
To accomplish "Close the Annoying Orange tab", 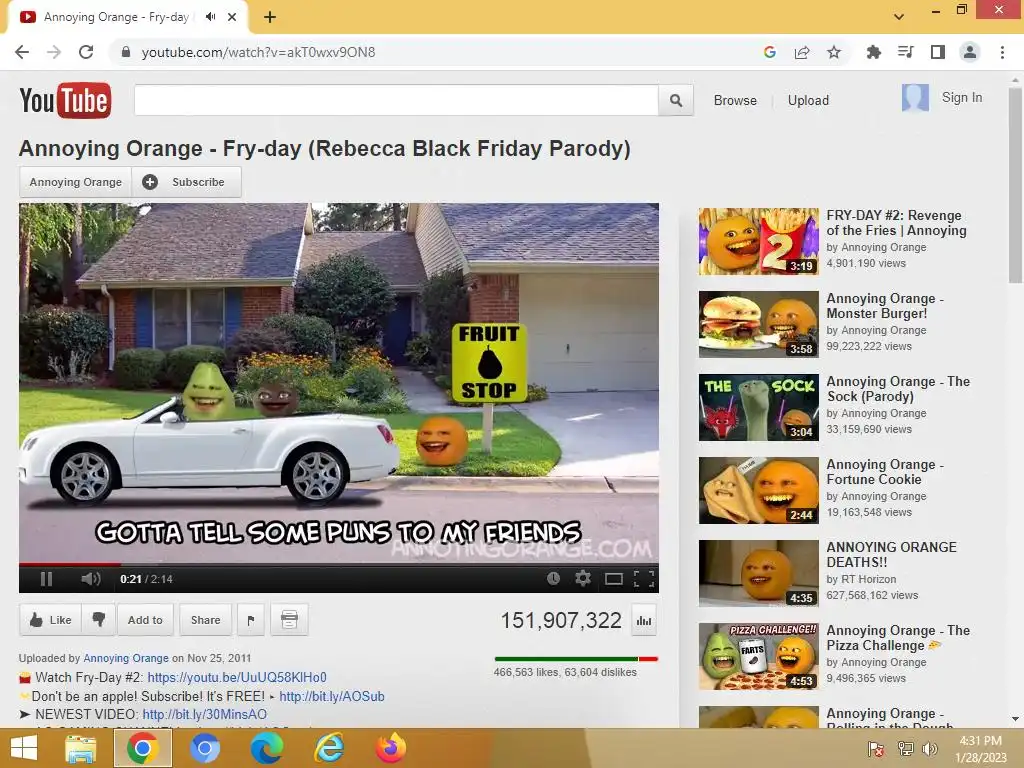I will (232, 17).
